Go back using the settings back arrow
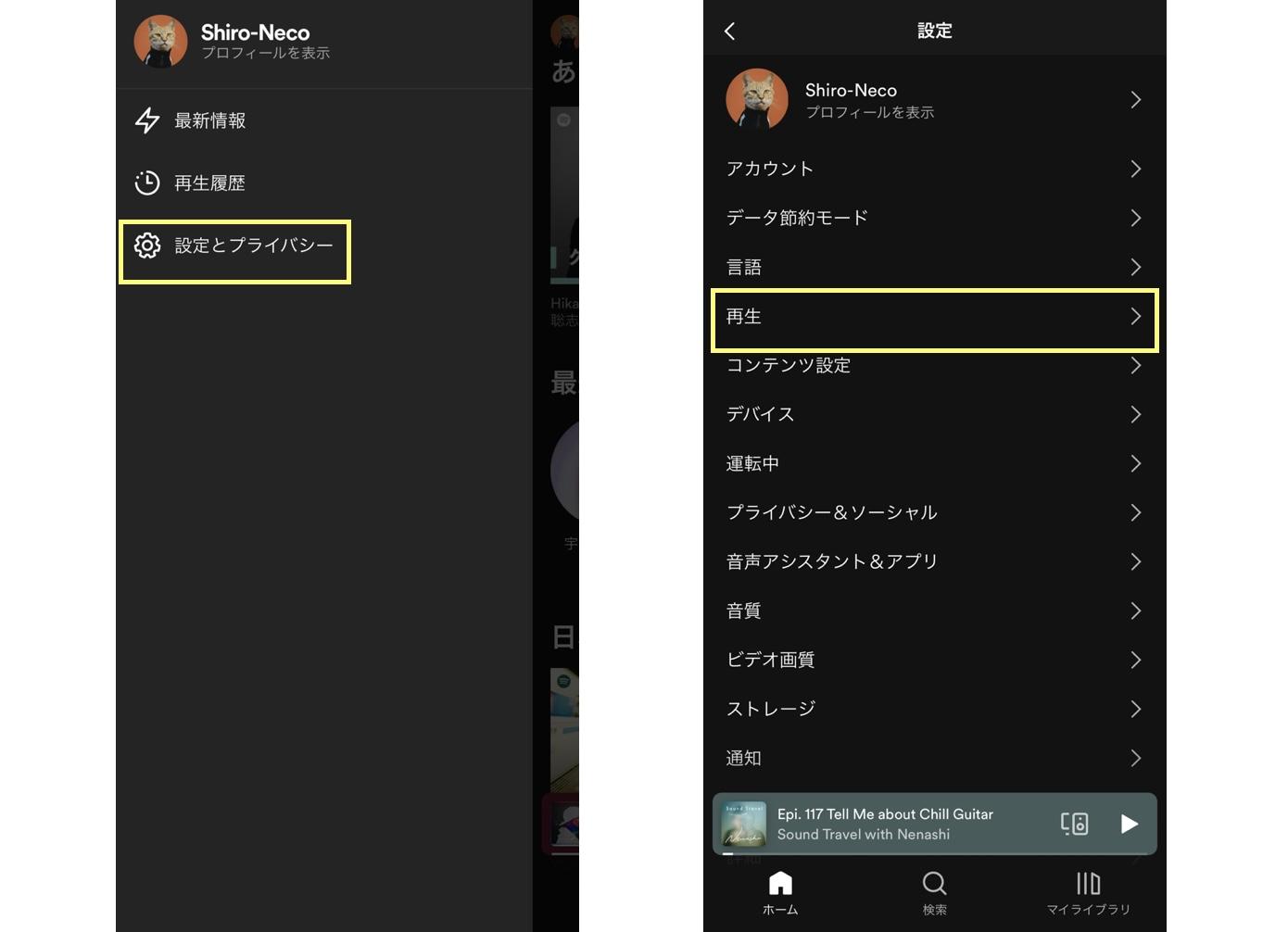1288x932 pixels. pyautogui.click(x=730, y=31)
